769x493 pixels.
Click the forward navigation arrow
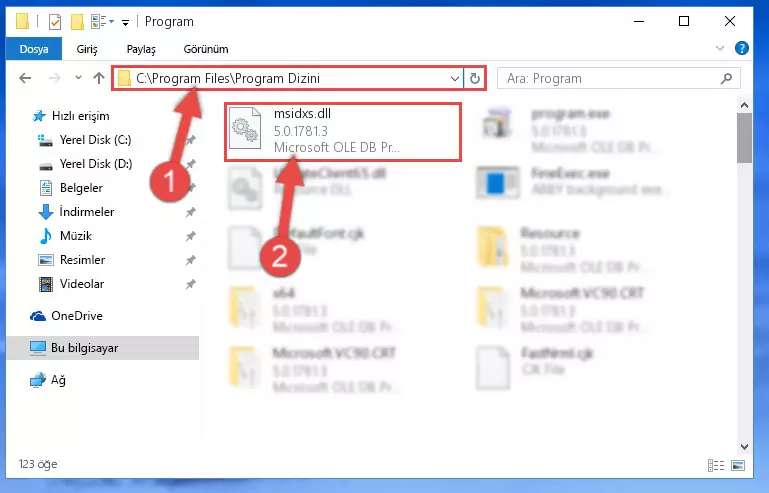(x=54, y=78)
